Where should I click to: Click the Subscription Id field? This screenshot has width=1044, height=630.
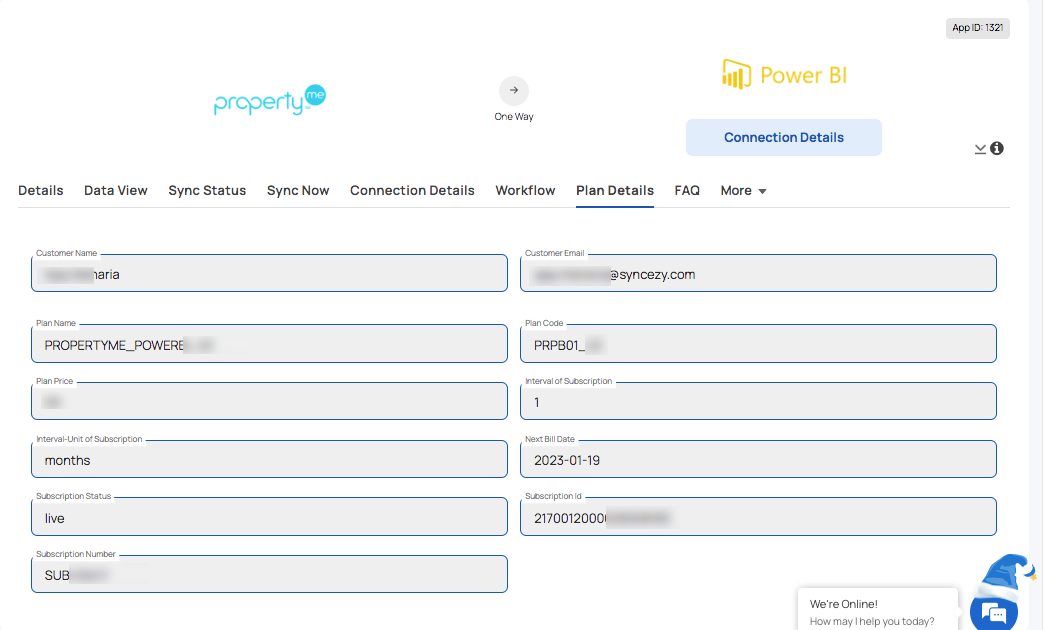pos(758,516)
